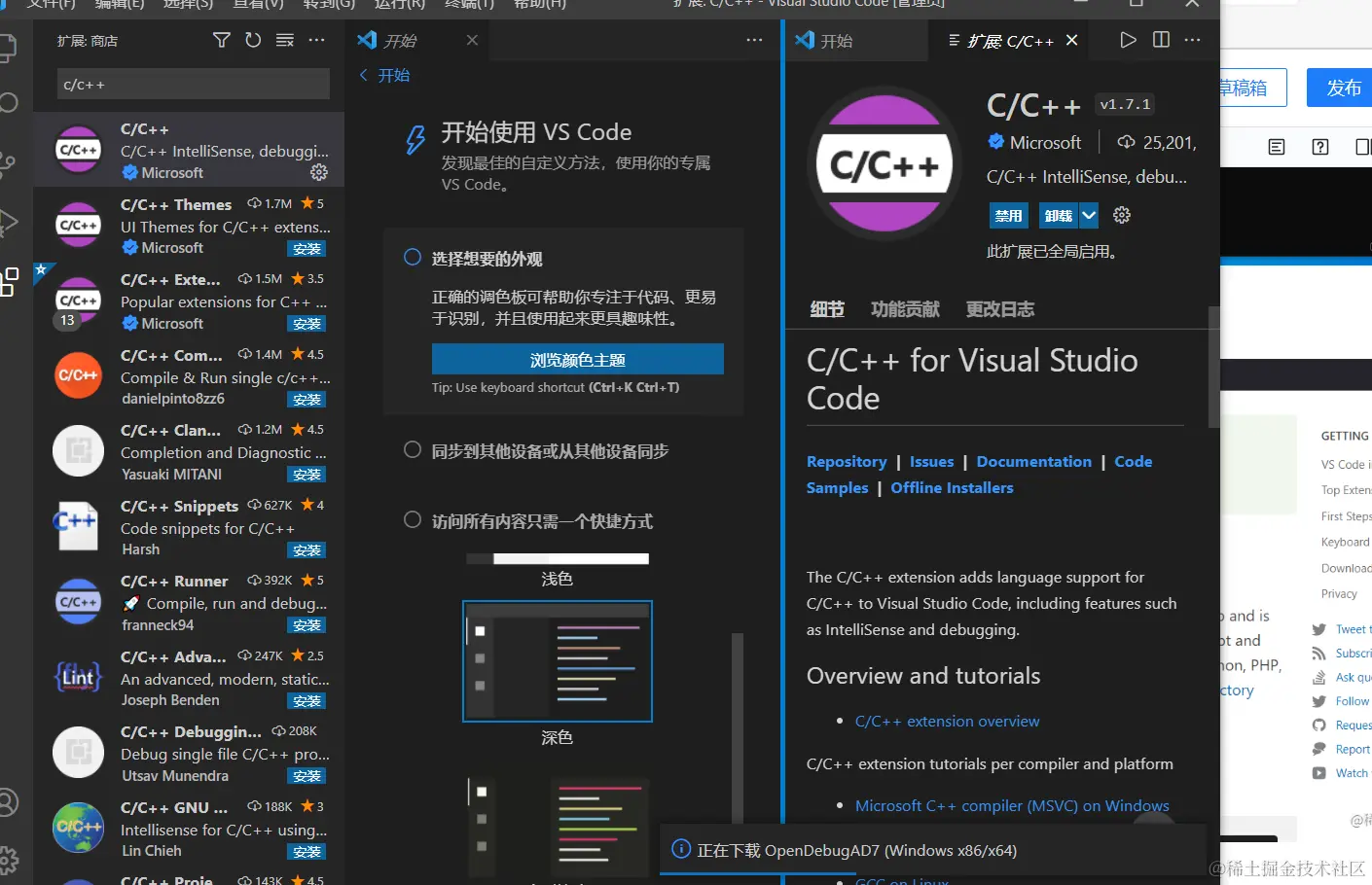Select the C/C++ Advanced Lint extension icon
This screenshot has height=885, width=1372.
point(78,677)
